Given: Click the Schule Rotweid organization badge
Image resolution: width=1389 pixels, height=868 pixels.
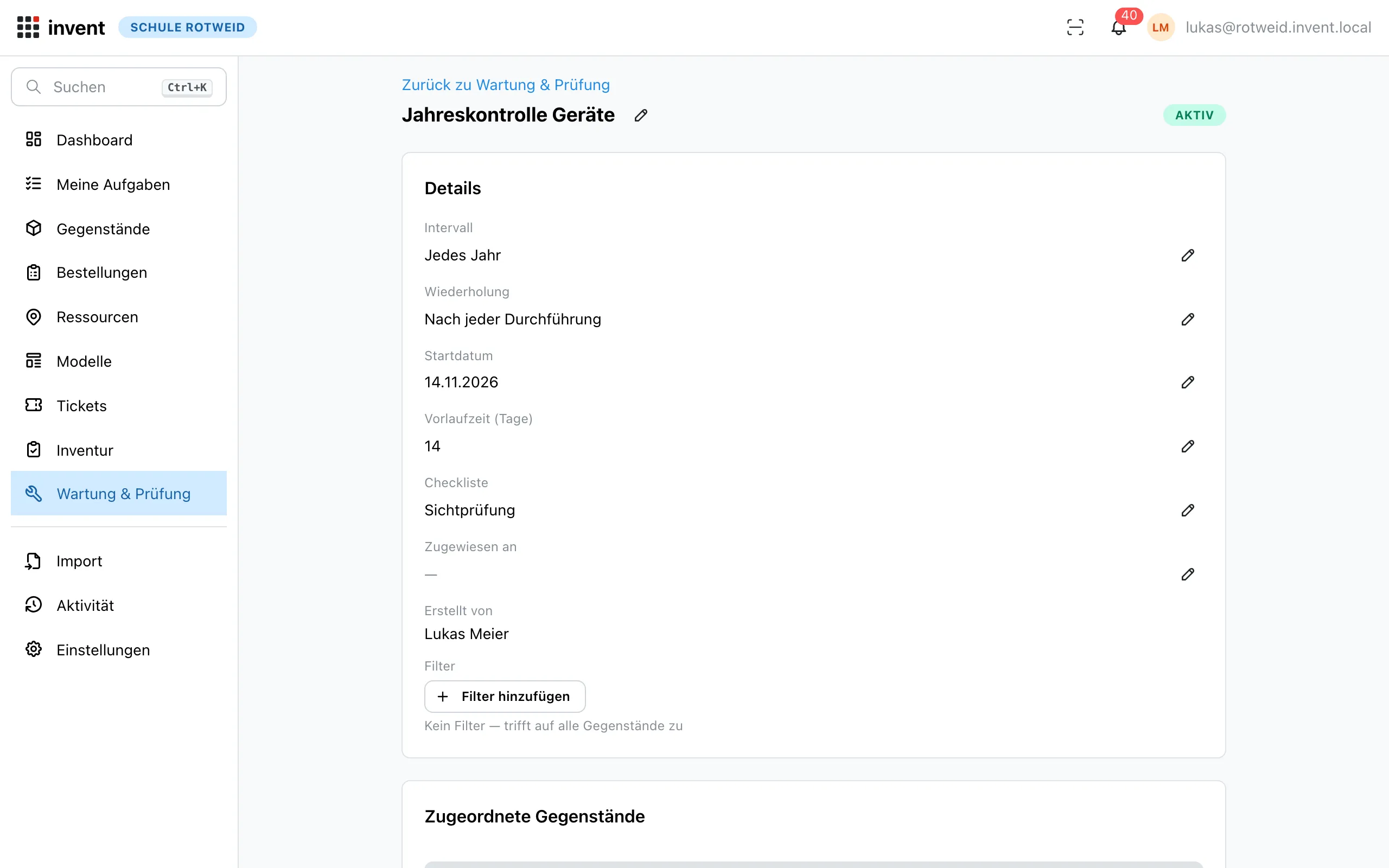Looking at the screenshot, I should coord(188,28).
